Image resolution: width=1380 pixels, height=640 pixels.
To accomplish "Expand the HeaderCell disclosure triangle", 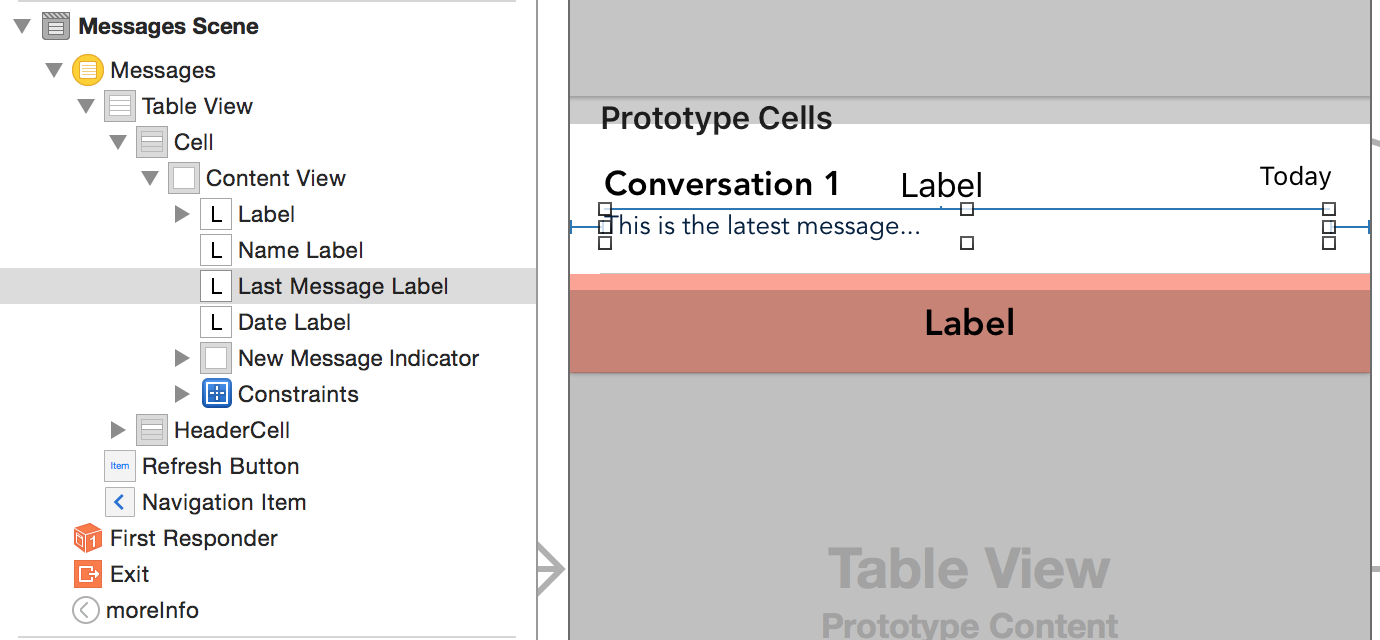I will point(118,430).
